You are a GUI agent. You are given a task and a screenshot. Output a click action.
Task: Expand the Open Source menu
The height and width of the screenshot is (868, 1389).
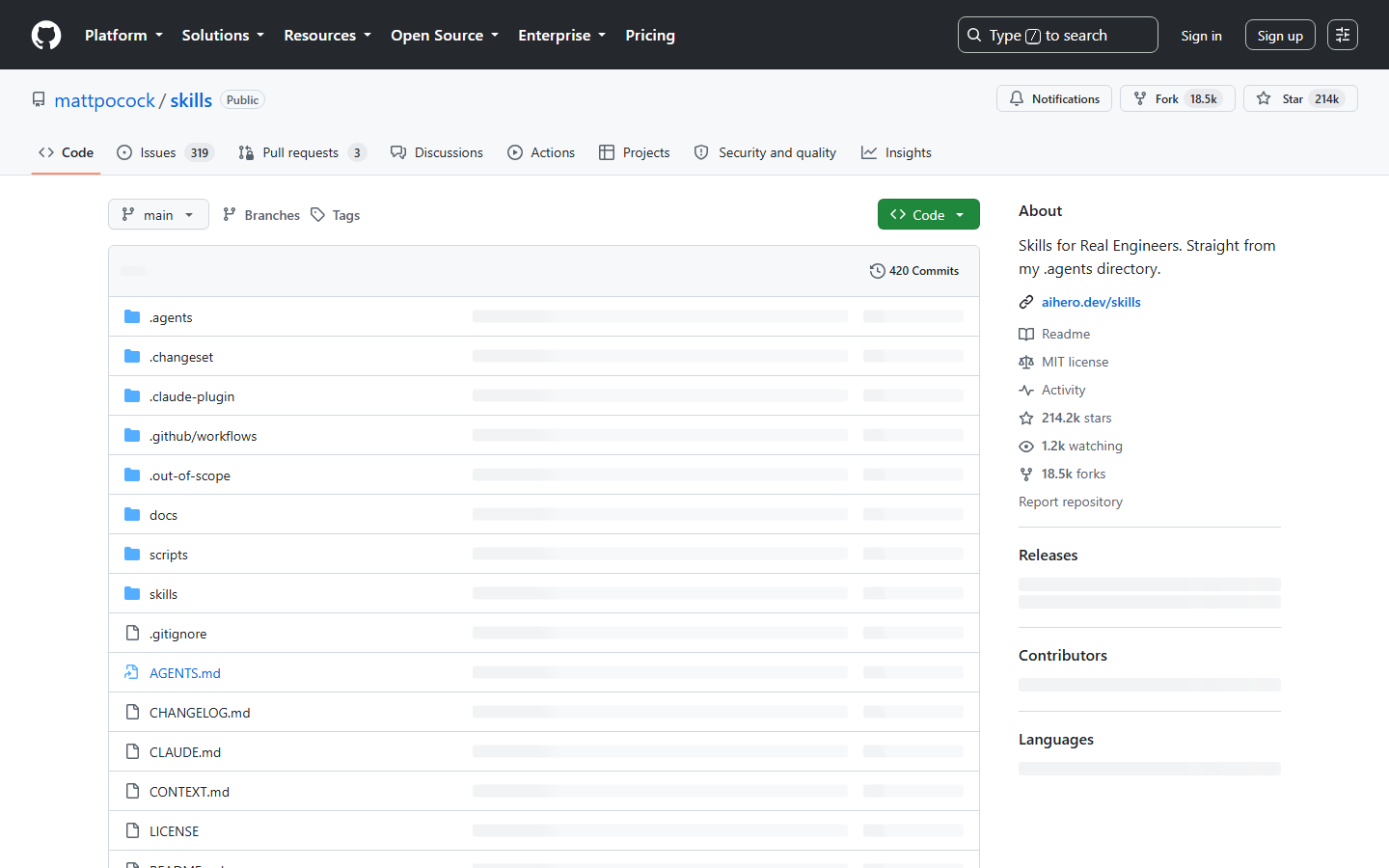tap(445, 35)
